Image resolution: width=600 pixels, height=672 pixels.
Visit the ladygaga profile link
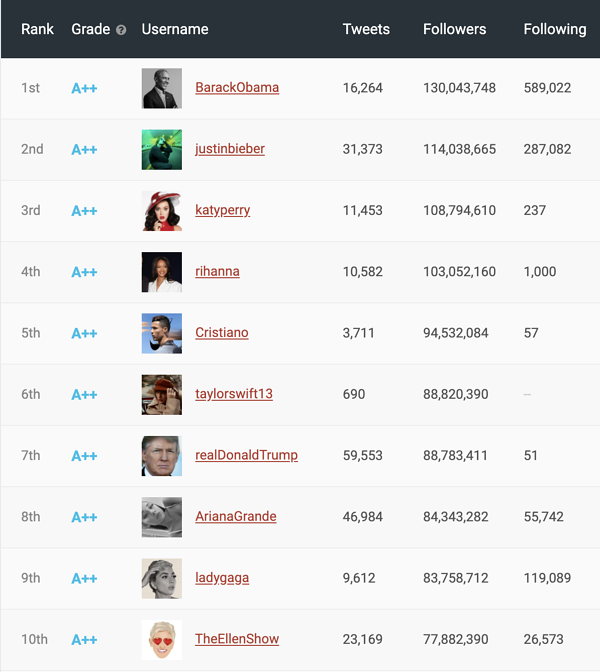222,578
